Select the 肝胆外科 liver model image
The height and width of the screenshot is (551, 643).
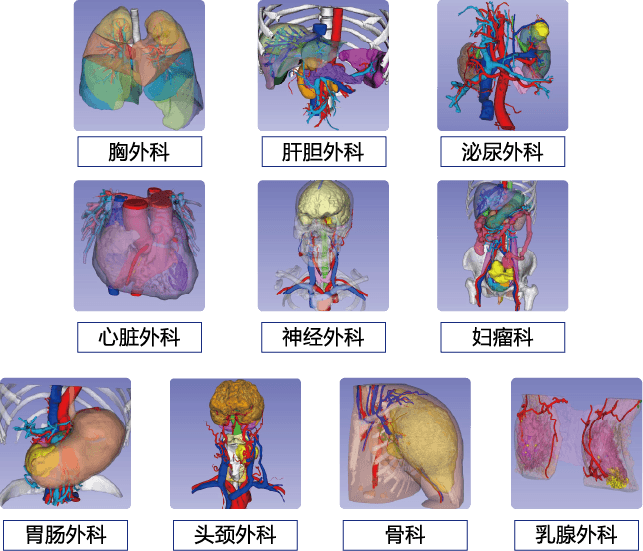point(323,66)
